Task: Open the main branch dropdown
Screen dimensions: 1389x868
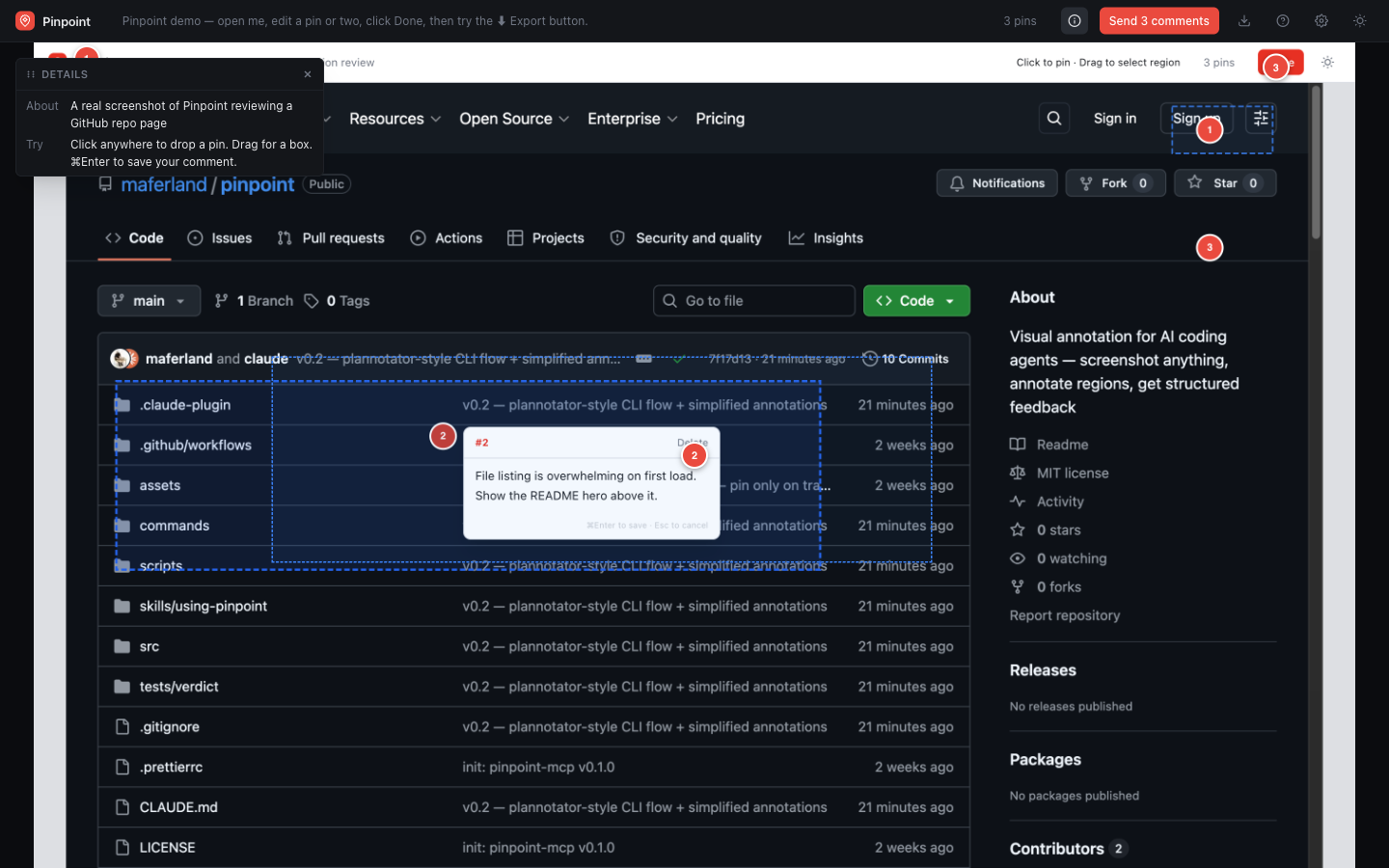Action: coord(149,301)
